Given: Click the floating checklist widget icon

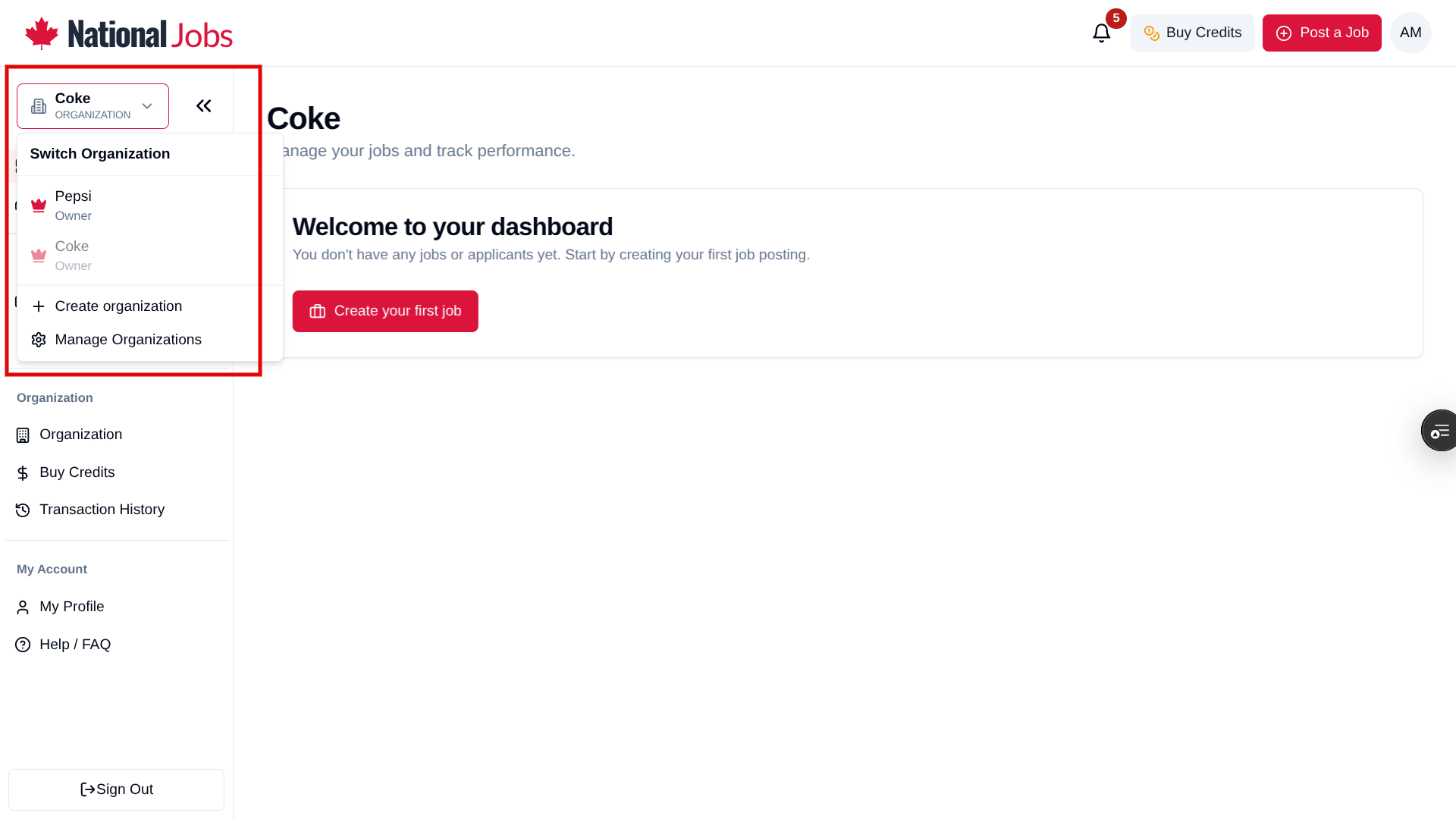Looking at the screenshot, I should [1439, 431].
